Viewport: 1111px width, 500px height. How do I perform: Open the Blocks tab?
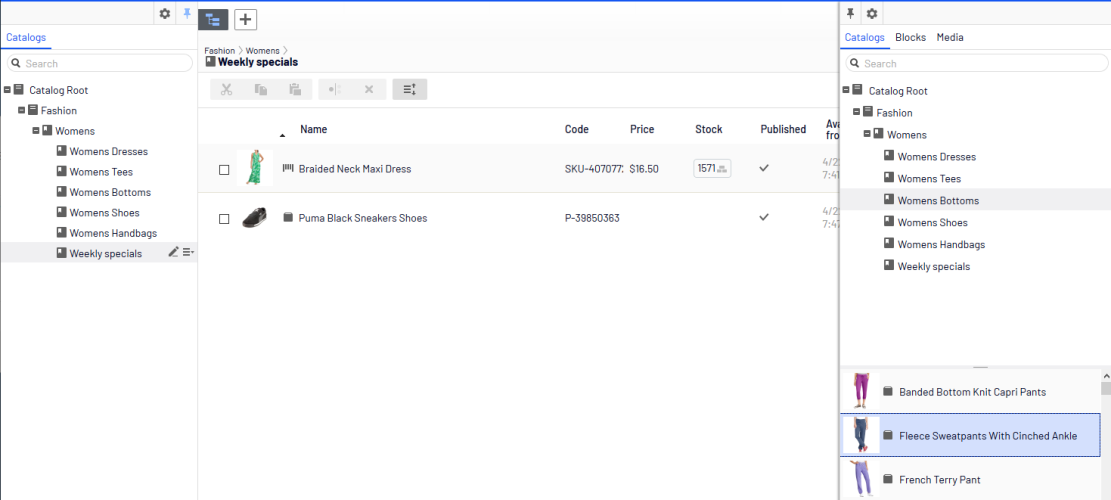[910, 37]
